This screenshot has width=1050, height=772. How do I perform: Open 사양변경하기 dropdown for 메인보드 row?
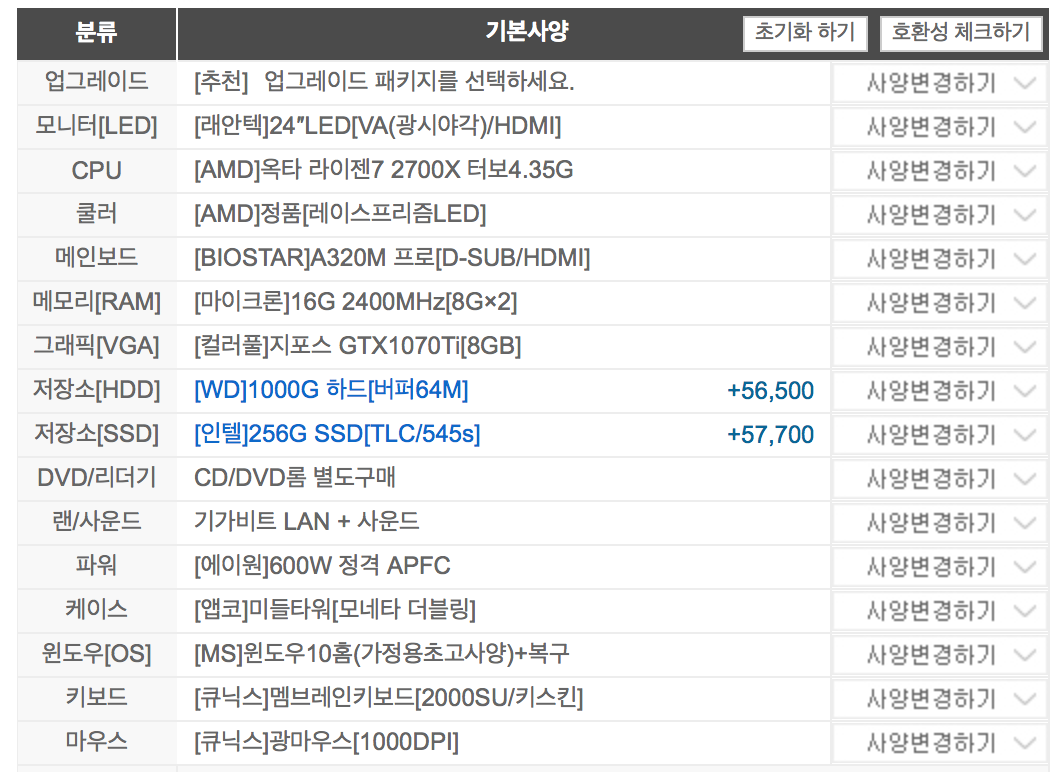(938, 258)
